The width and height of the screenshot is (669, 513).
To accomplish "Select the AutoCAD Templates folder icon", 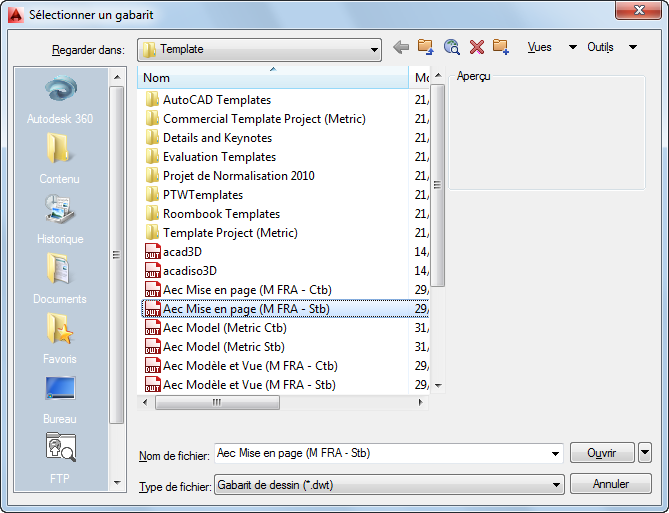I will point(152,99).
